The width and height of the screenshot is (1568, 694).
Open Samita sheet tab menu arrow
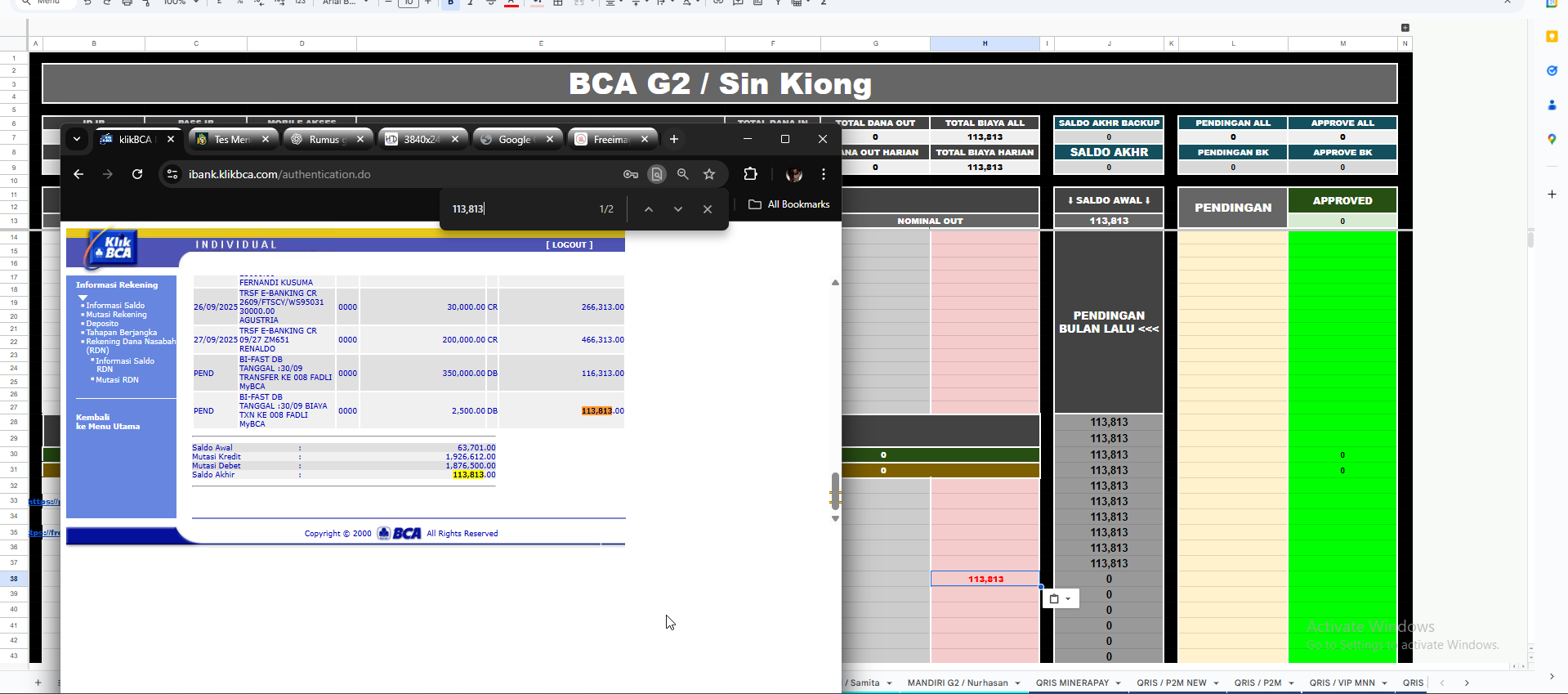[889, 683]
